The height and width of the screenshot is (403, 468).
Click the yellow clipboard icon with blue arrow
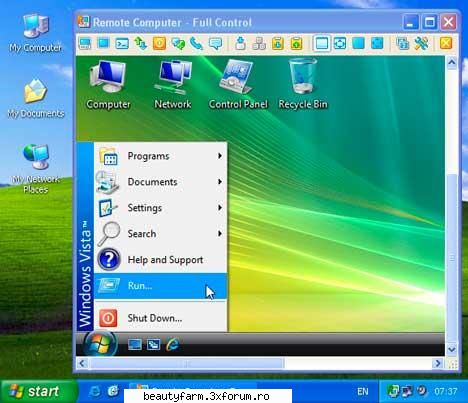[x=278, y=44]
